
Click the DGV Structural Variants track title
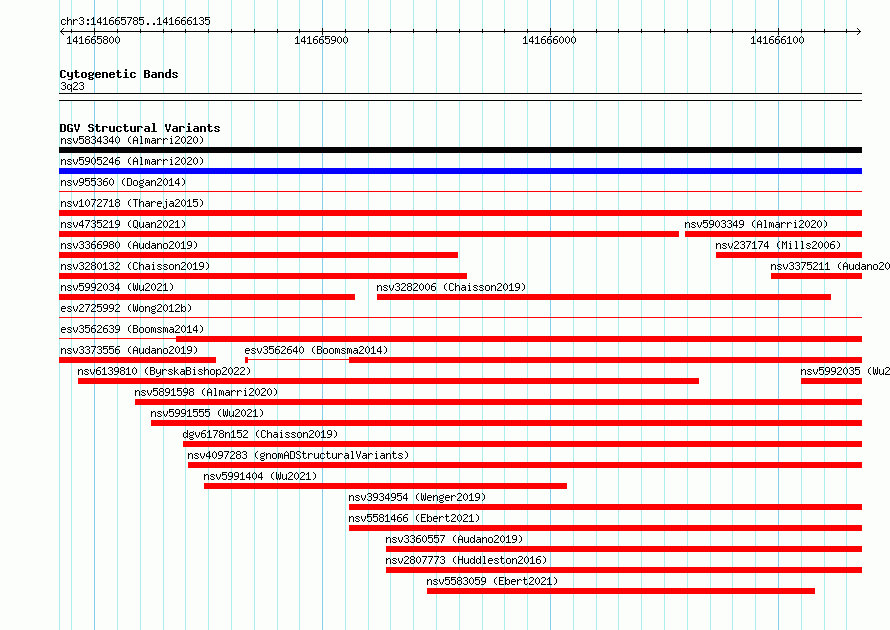coord(140,128)
